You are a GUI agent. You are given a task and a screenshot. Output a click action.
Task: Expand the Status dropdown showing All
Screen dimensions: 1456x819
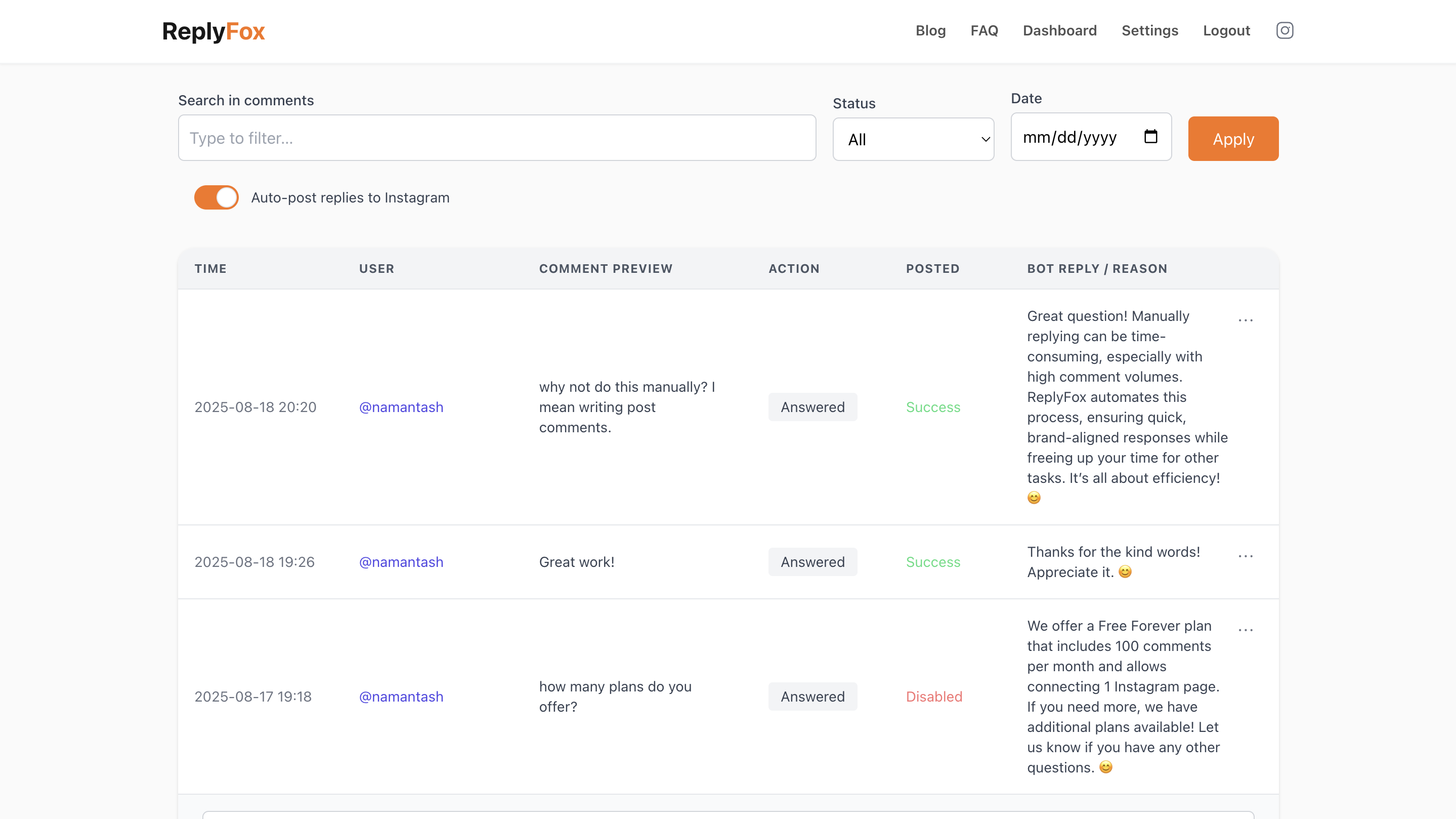coord(913,139)
